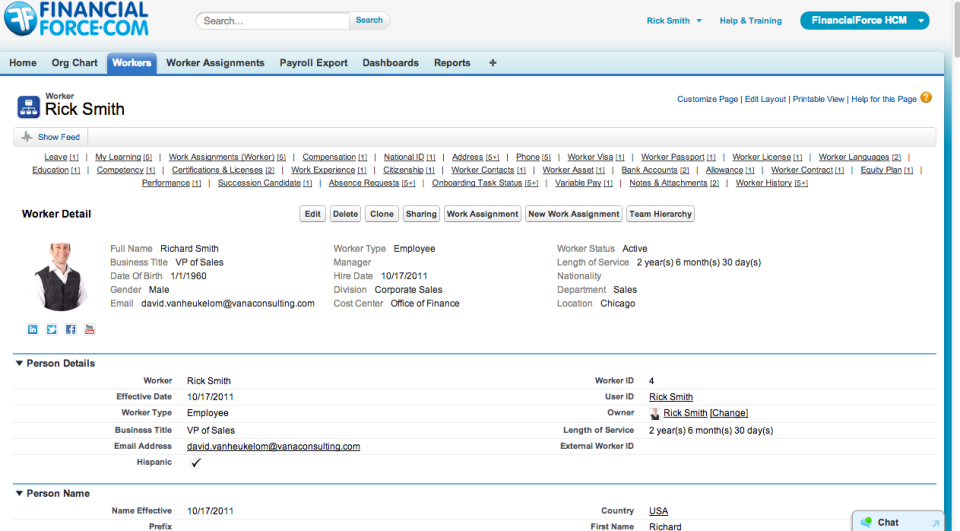
Task: Open the Facebook profile icon
Action: [70, 330]
